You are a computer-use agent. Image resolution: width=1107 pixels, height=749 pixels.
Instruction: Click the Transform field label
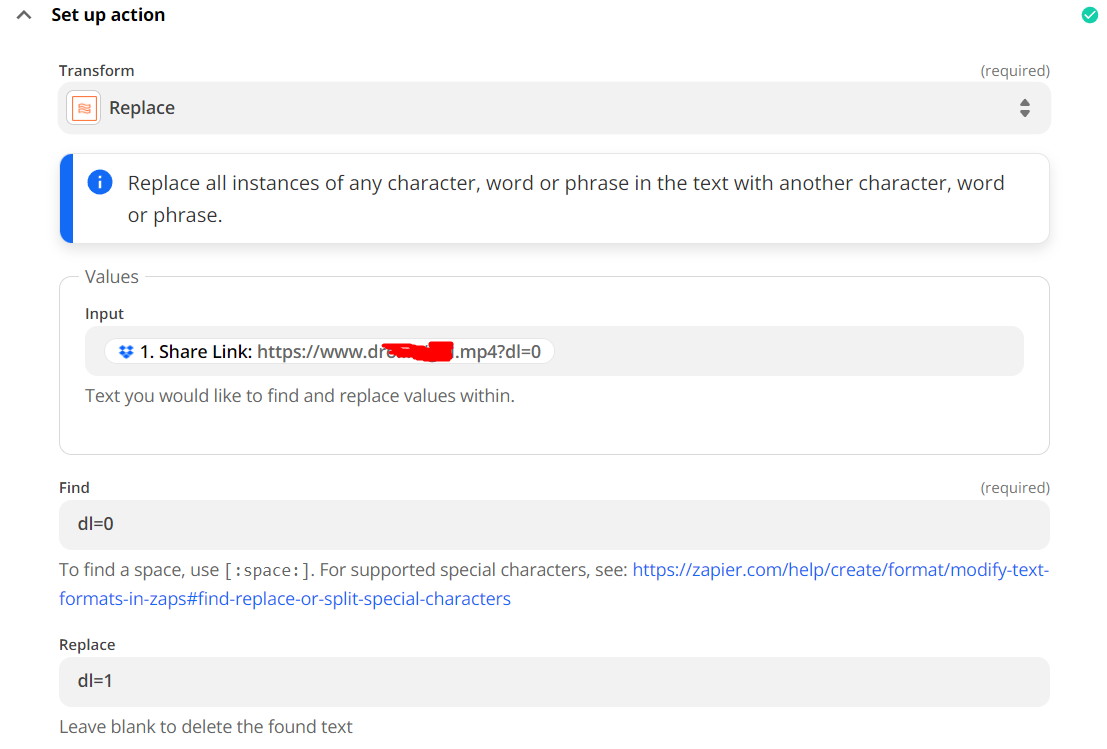click(x=96, y=71)
